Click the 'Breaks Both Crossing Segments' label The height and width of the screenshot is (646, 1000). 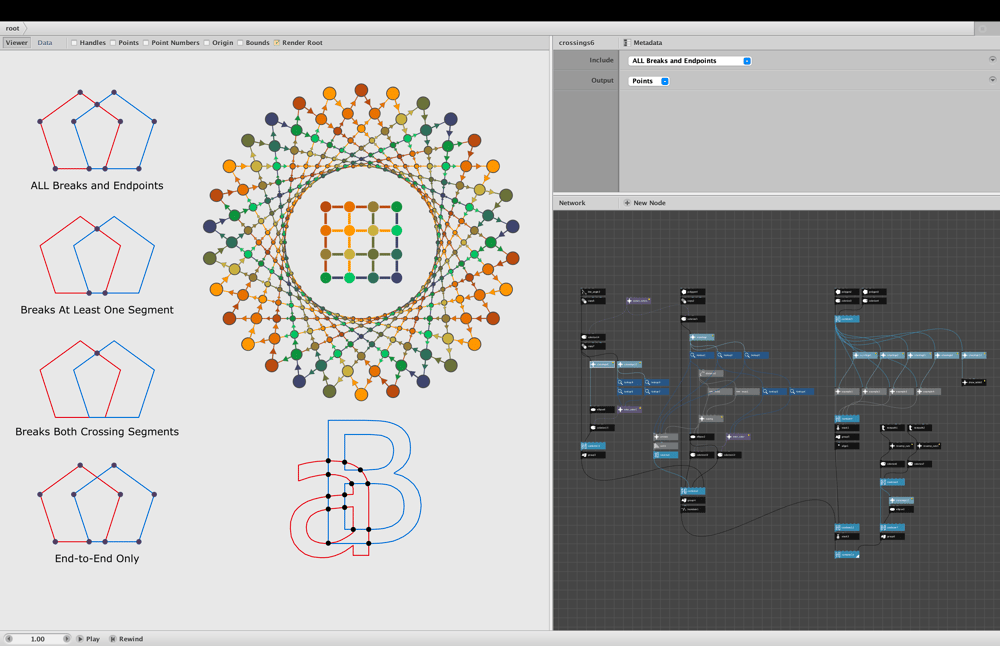click(x=97, y=432)
